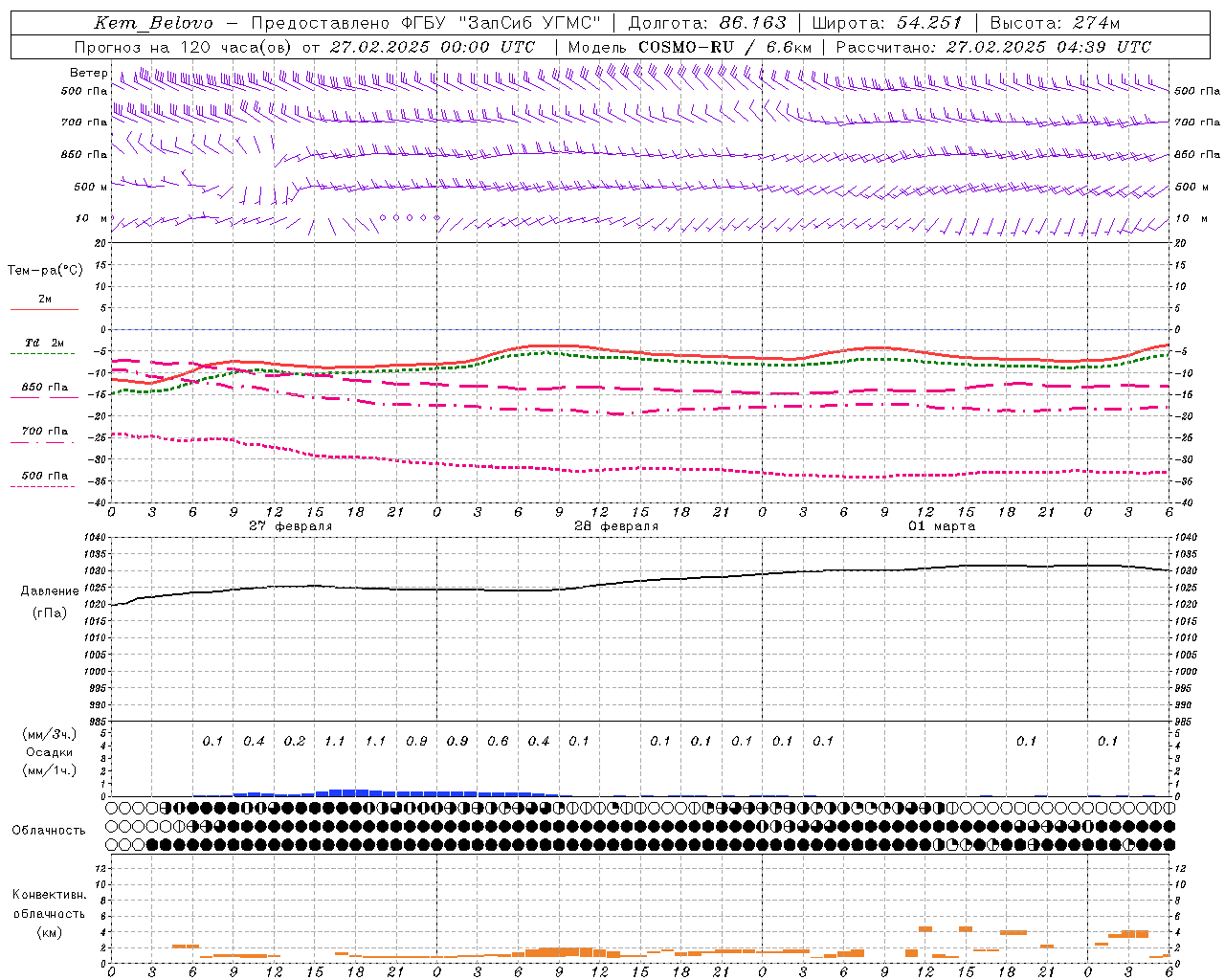Select the Тем-ра(°C) panel label
Viewport: 1225px width, 980px height.
[x=45, y=271]
